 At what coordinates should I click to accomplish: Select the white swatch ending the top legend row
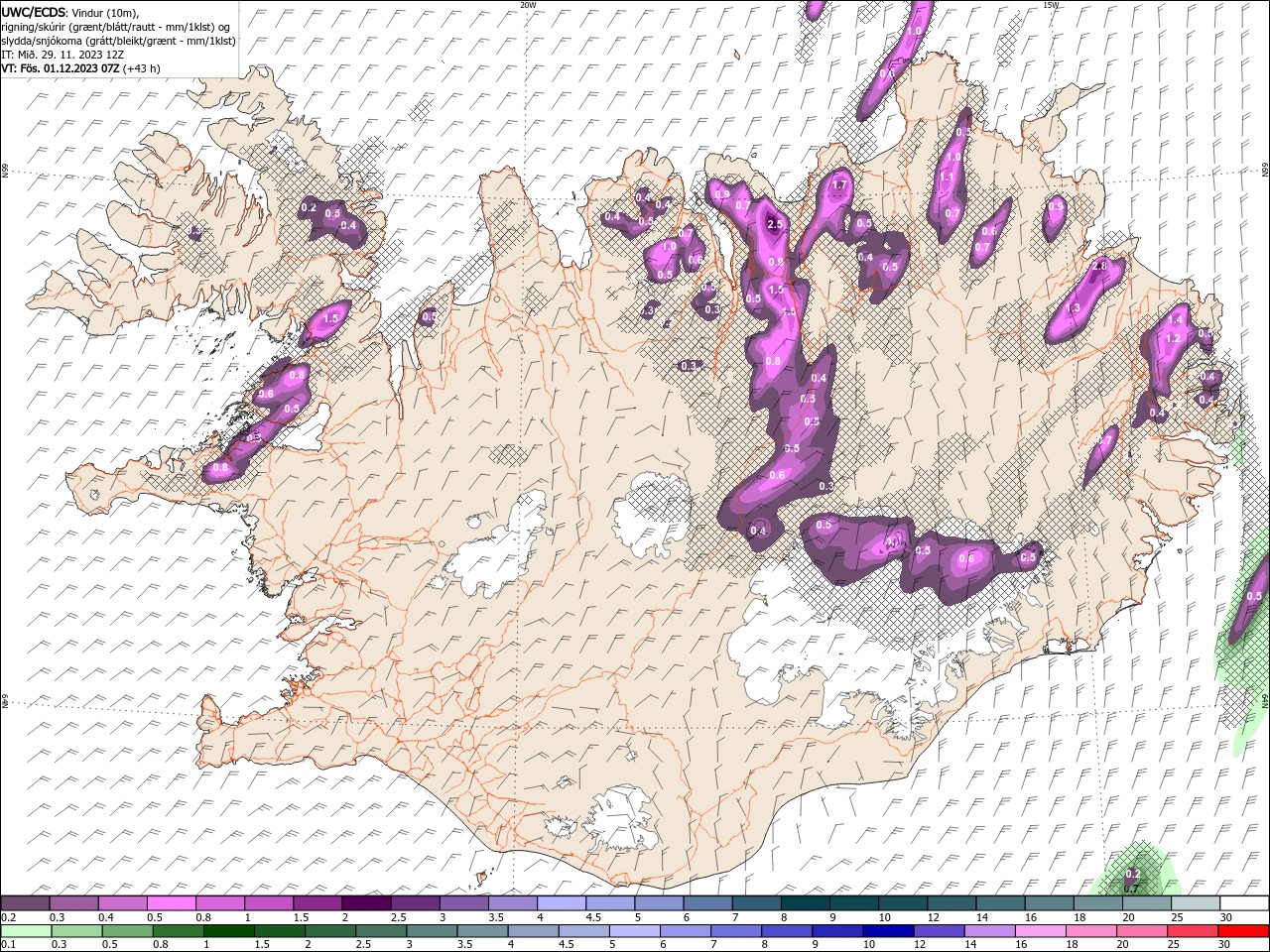pyautogui.click(x=1244, y=903)
